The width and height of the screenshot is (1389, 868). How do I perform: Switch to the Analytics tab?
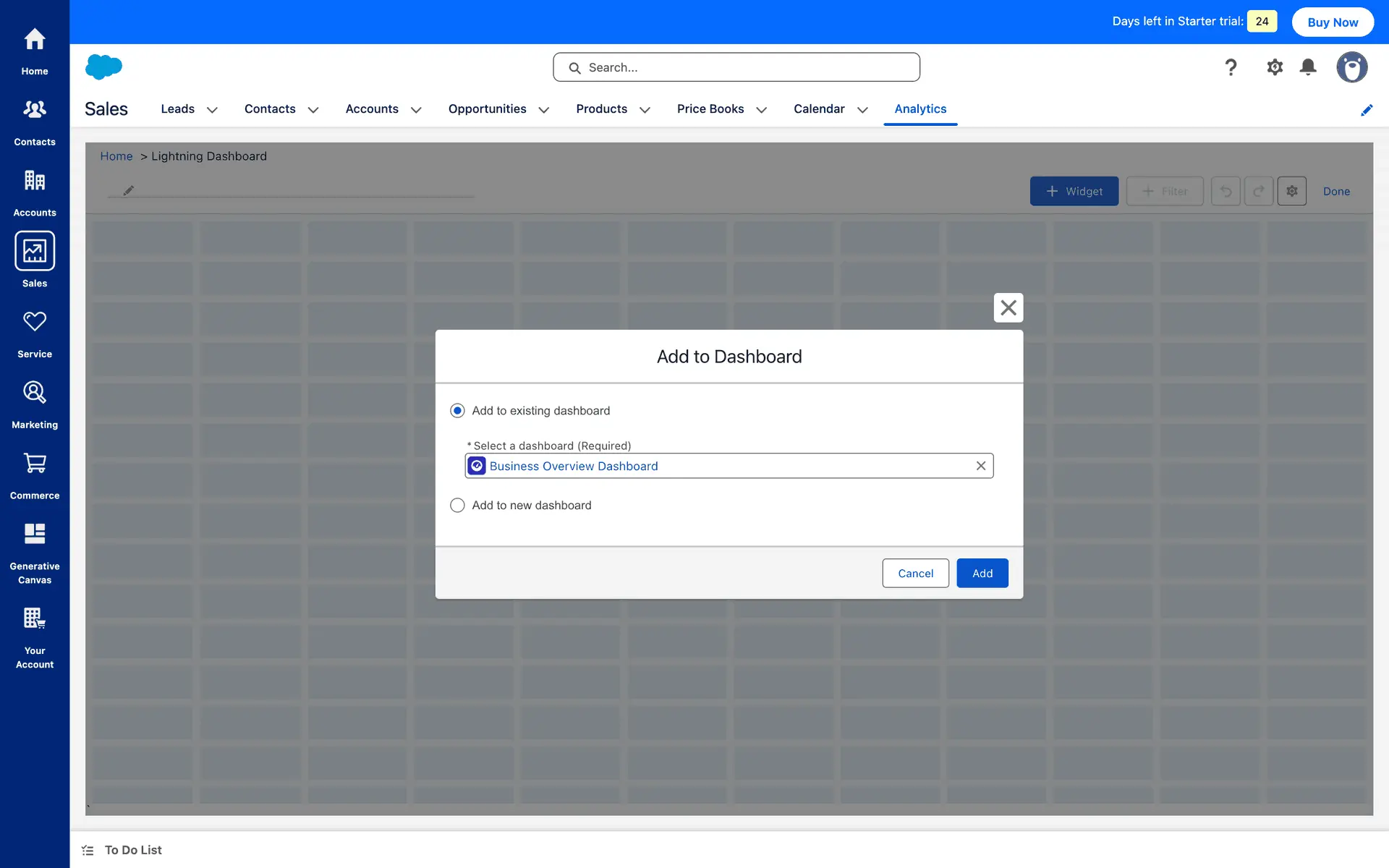coord(920,109)
